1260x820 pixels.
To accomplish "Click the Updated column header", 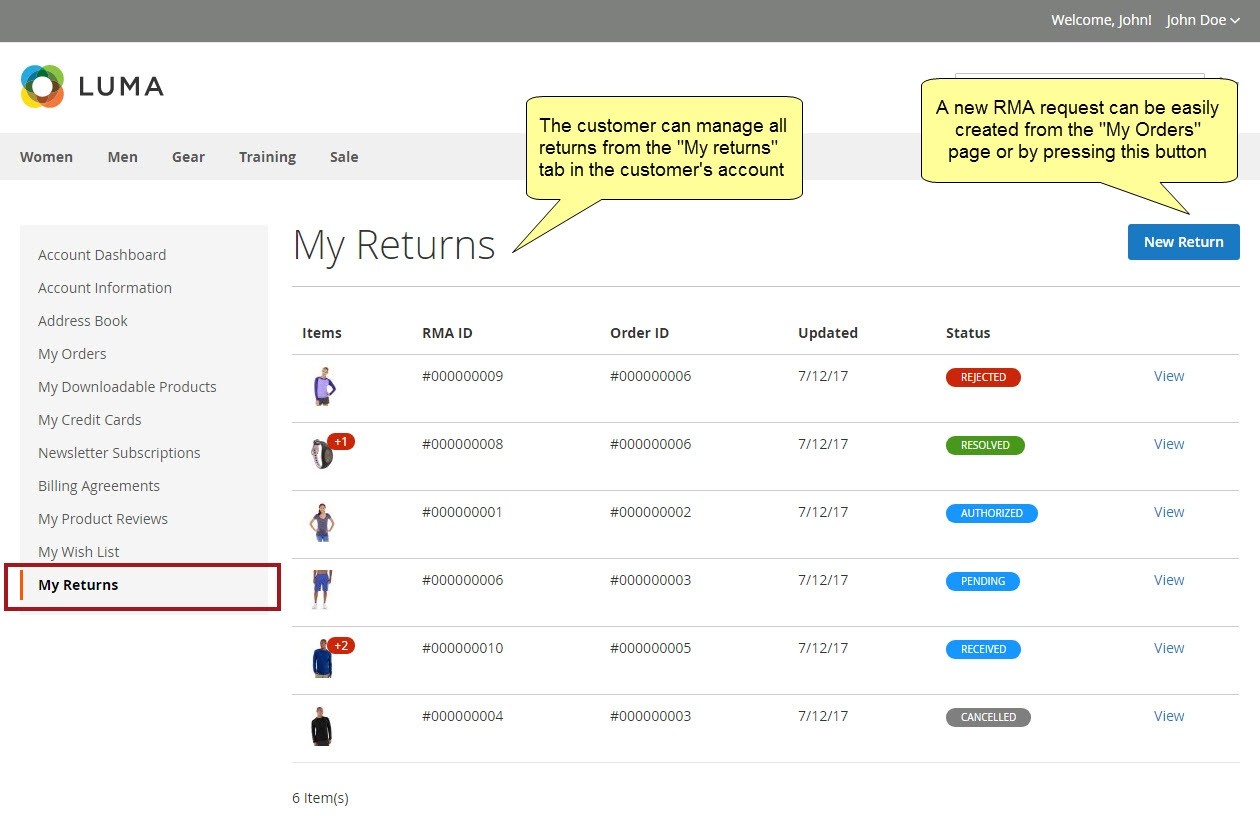I will pos(828,333).
